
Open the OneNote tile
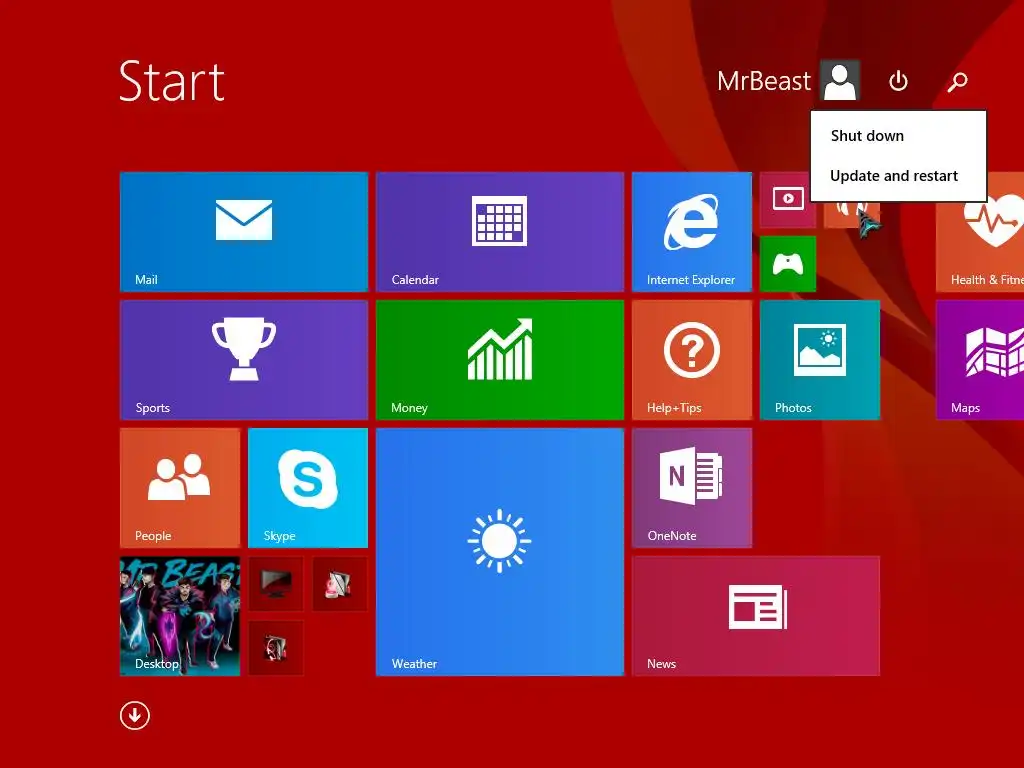point(692,488)
